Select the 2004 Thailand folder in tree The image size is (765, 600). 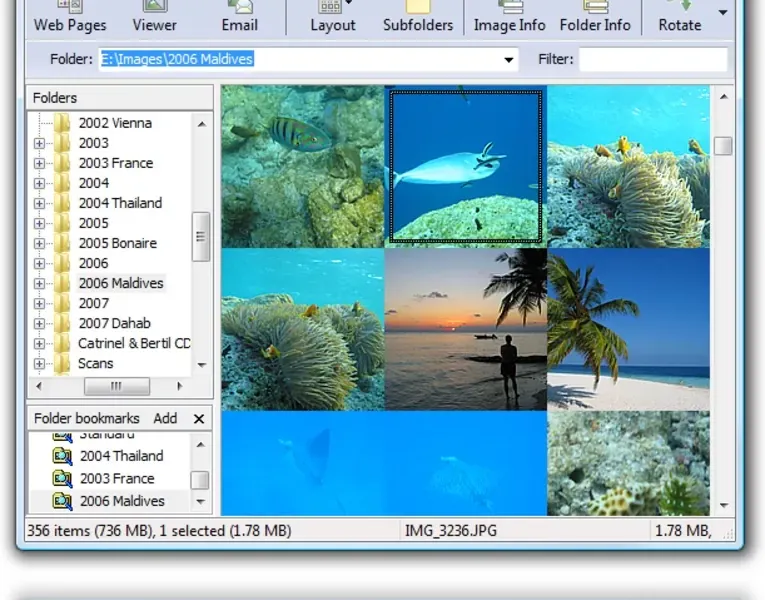[120, 203]
